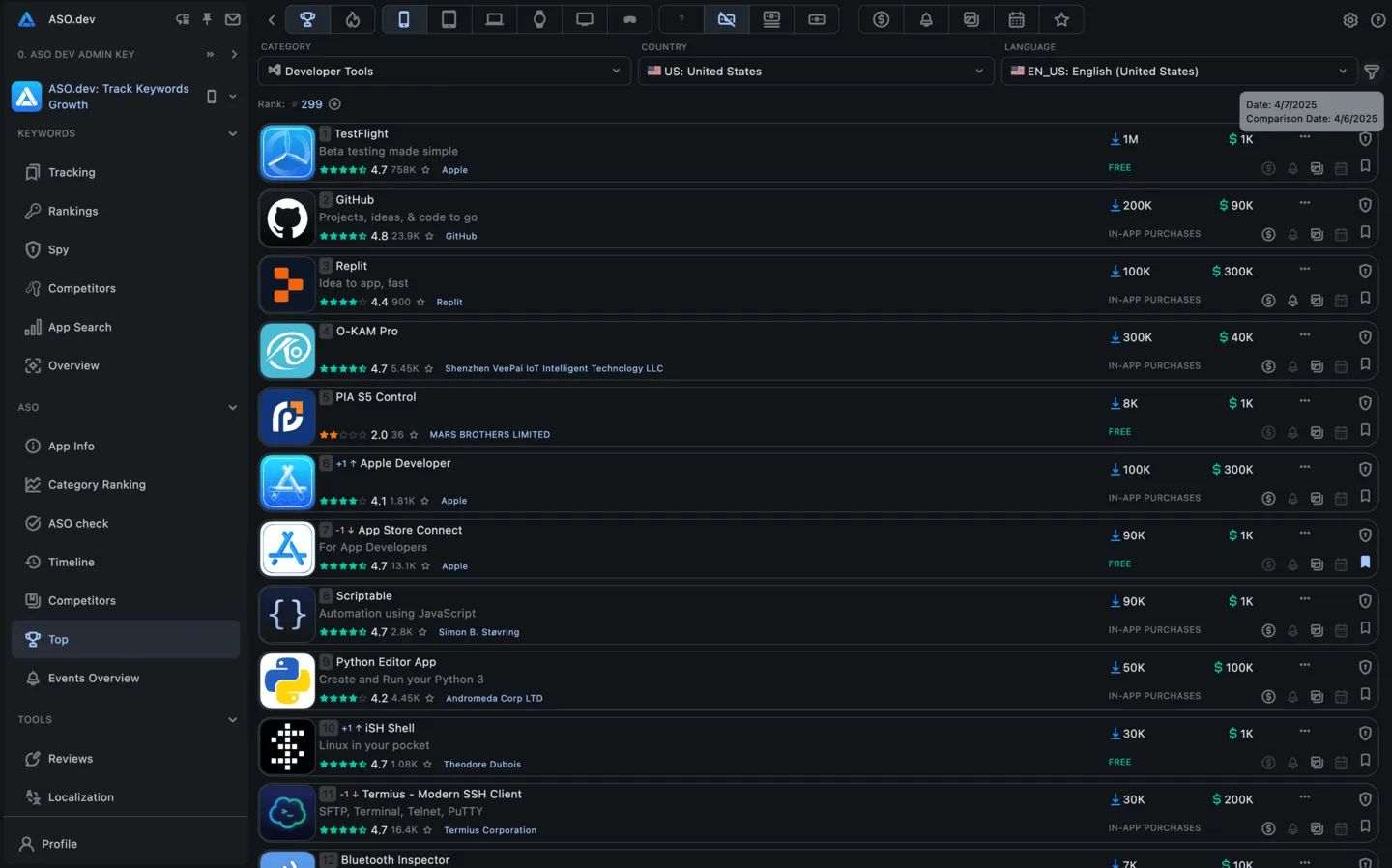
Task: Open the Category dropdown showing Developer Tools
Action: [x=443, y=71]
